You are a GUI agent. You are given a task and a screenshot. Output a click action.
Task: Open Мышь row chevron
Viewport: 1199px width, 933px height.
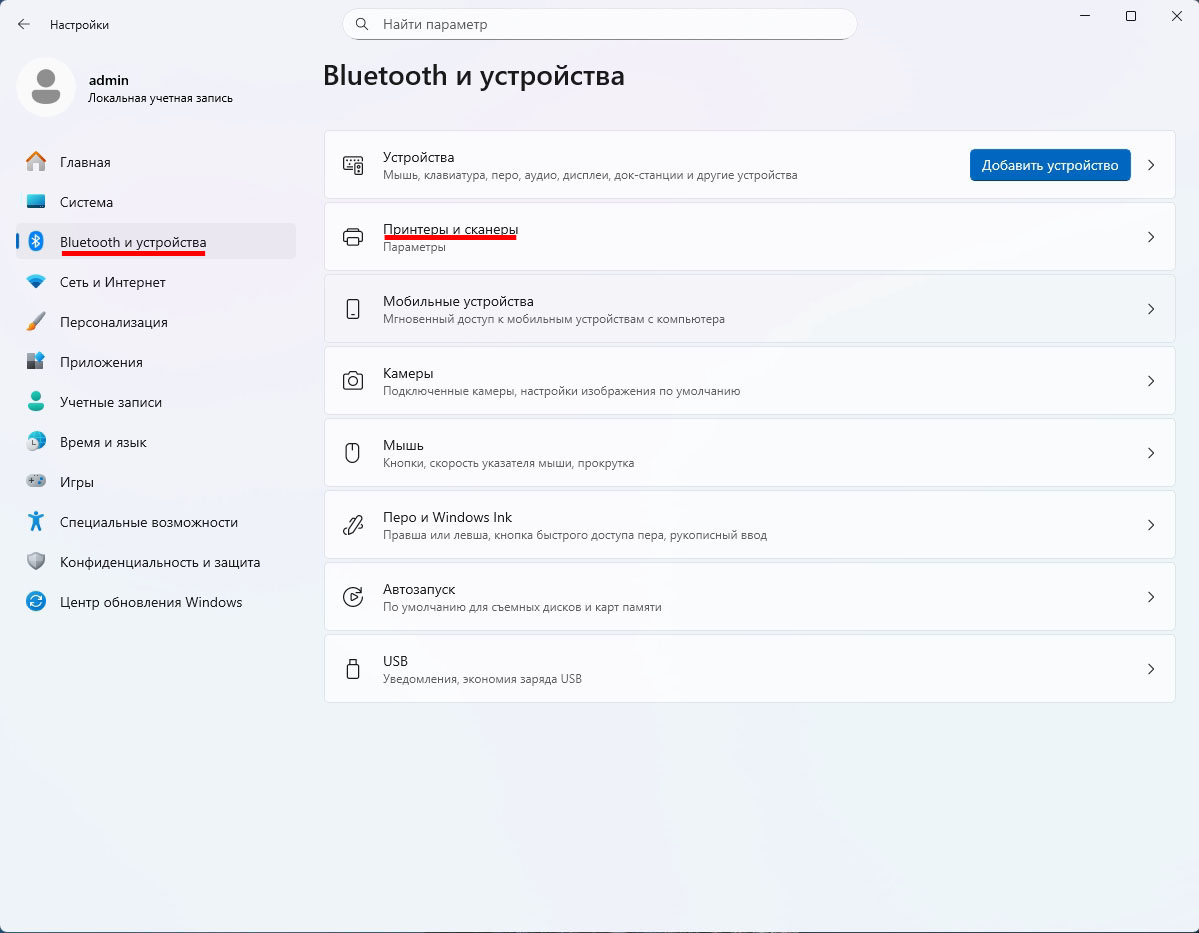point(1151,453)
